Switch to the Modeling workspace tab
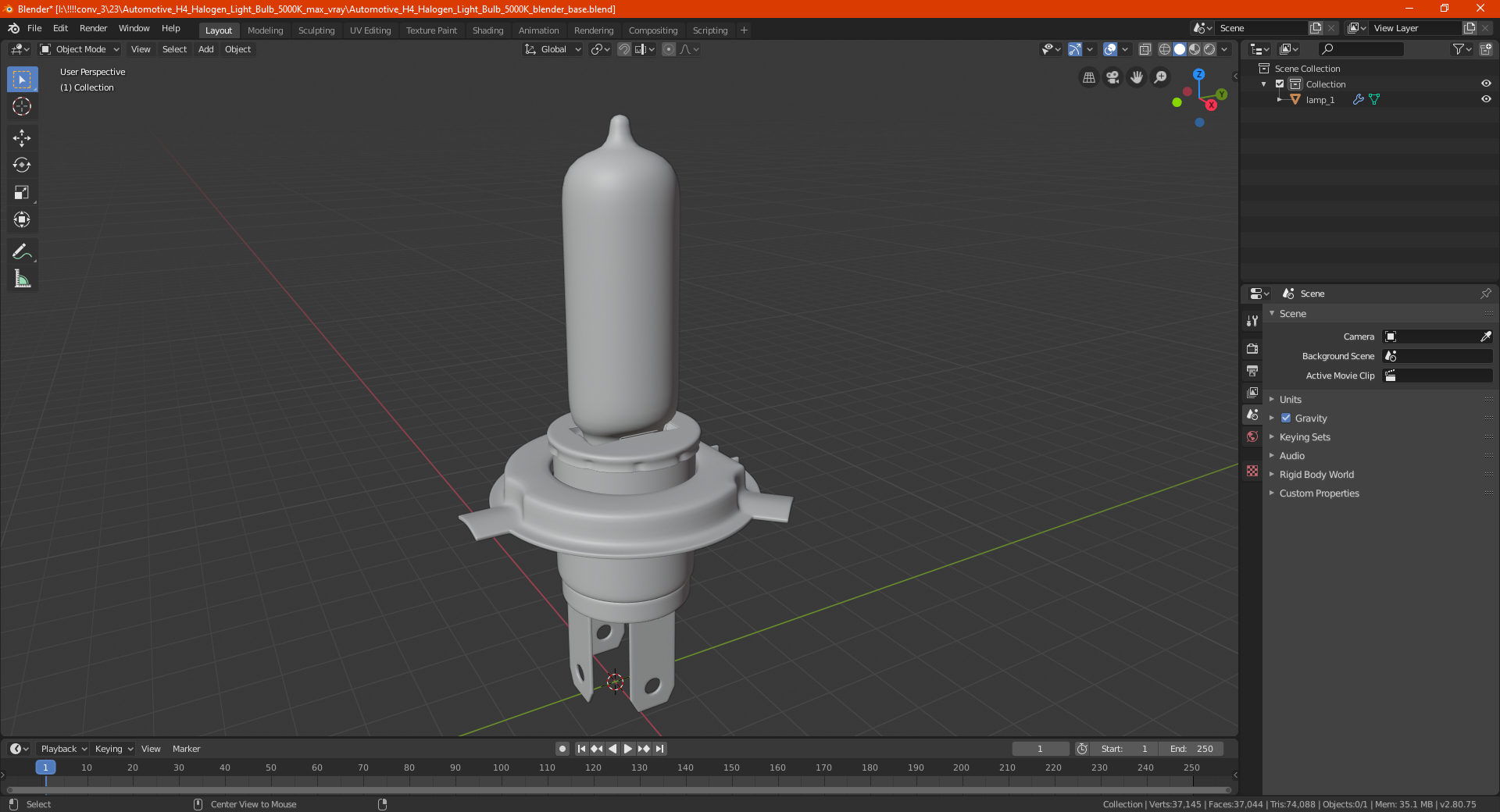The height and width of the screenshot is (812, 1500). click(x=265, y=30)
